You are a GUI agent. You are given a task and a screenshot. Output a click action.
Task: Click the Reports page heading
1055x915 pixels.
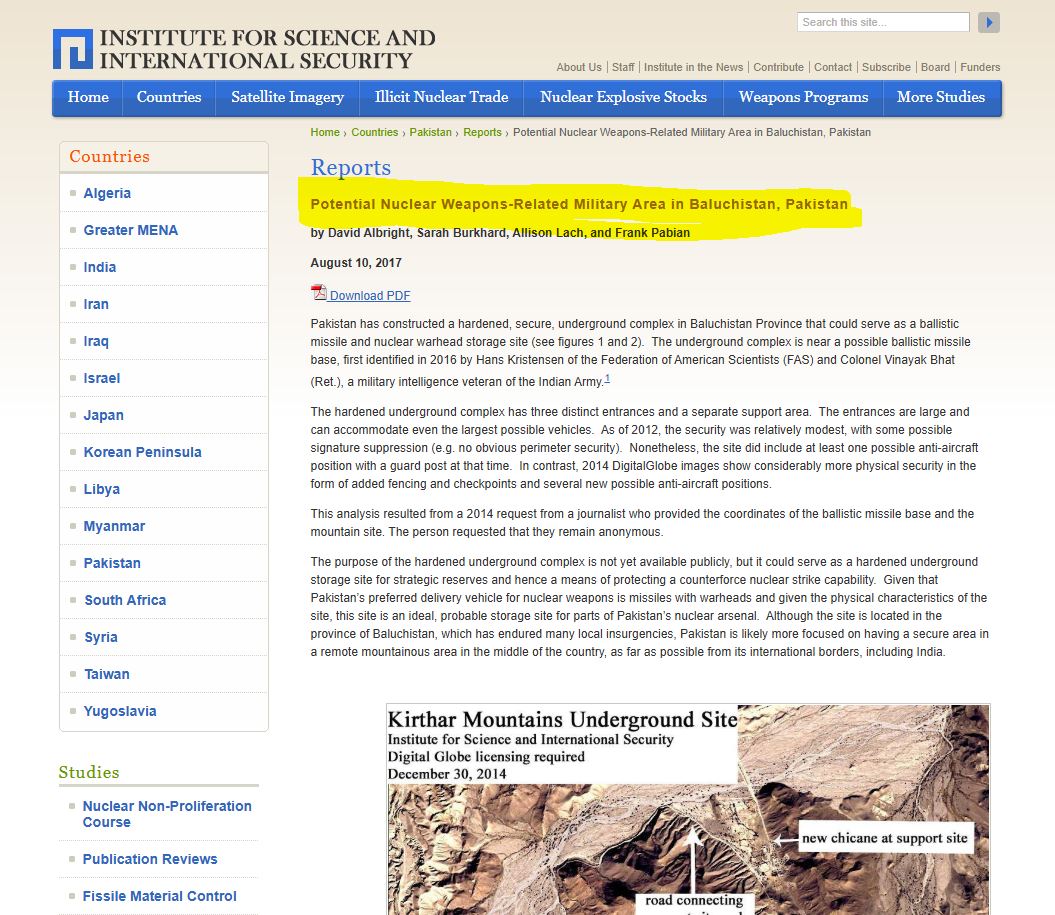(x=351, y=168)
